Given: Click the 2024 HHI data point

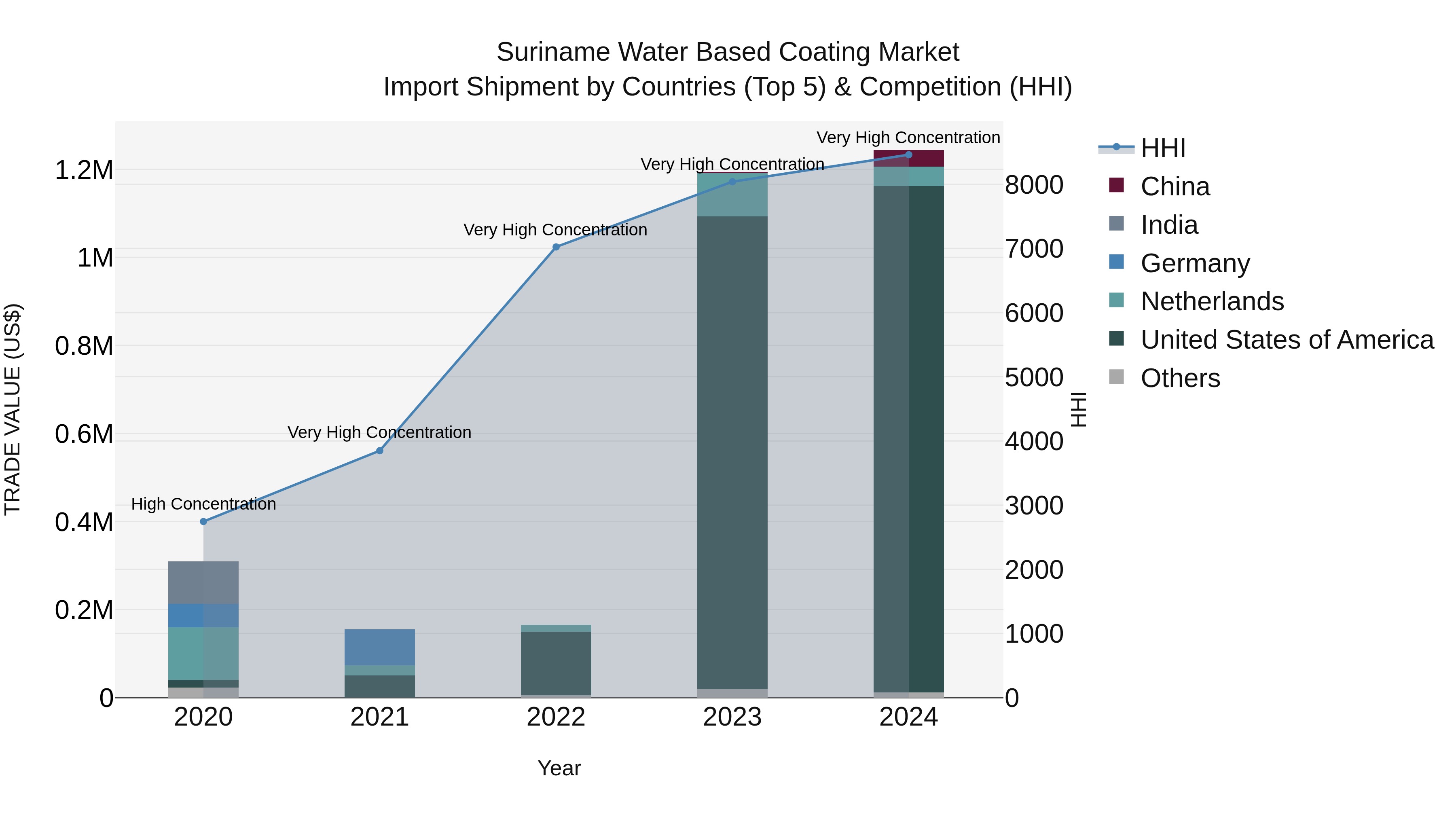Looking at the screenshot, I should 909,154.
